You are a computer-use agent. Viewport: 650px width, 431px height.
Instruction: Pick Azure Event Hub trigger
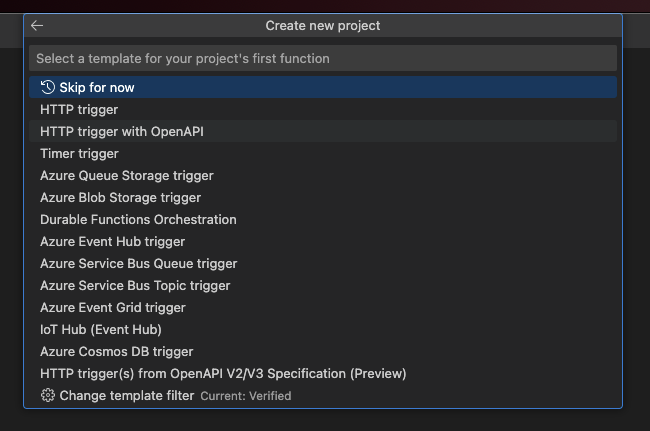pyautogui.click(x=112, y=242)
